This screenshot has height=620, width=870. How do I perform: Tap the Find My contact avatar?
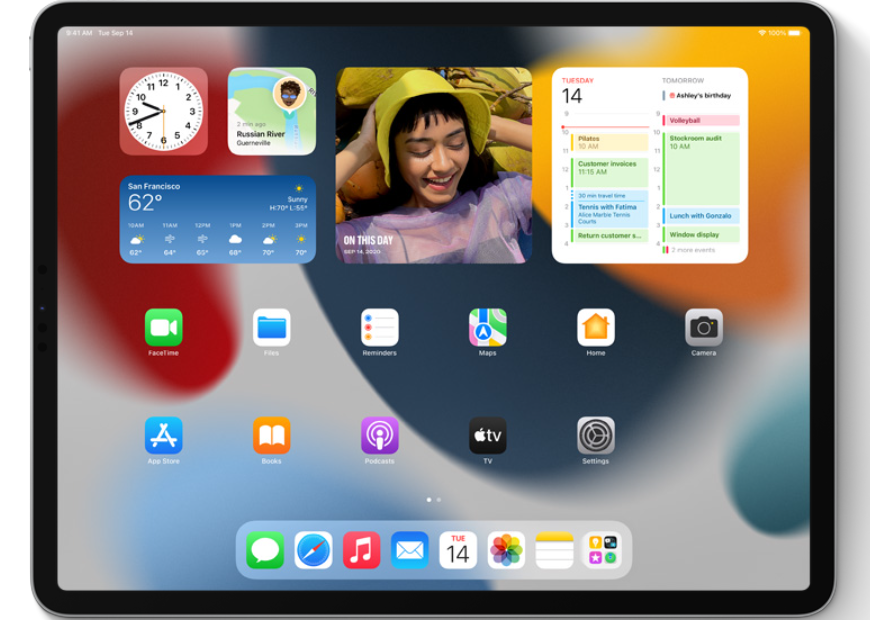289,93
